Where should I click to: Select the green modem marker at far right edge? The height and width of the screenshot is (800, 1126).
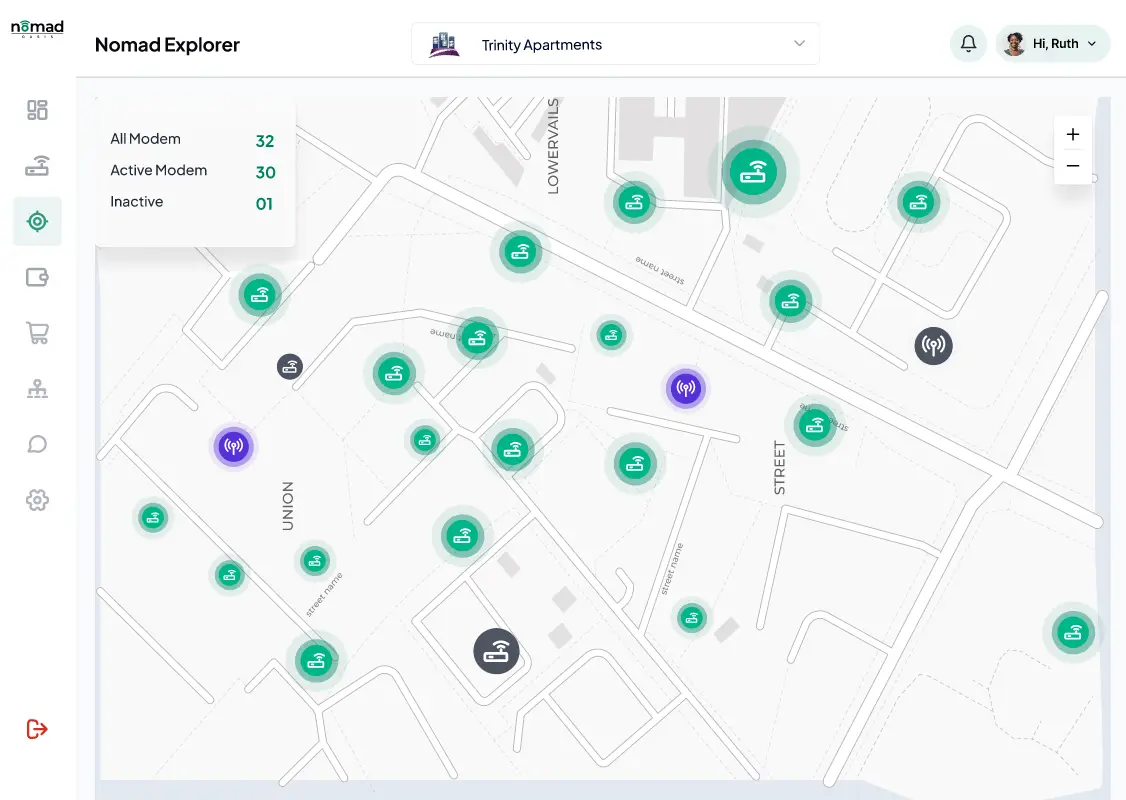(x=1073, y=632)
